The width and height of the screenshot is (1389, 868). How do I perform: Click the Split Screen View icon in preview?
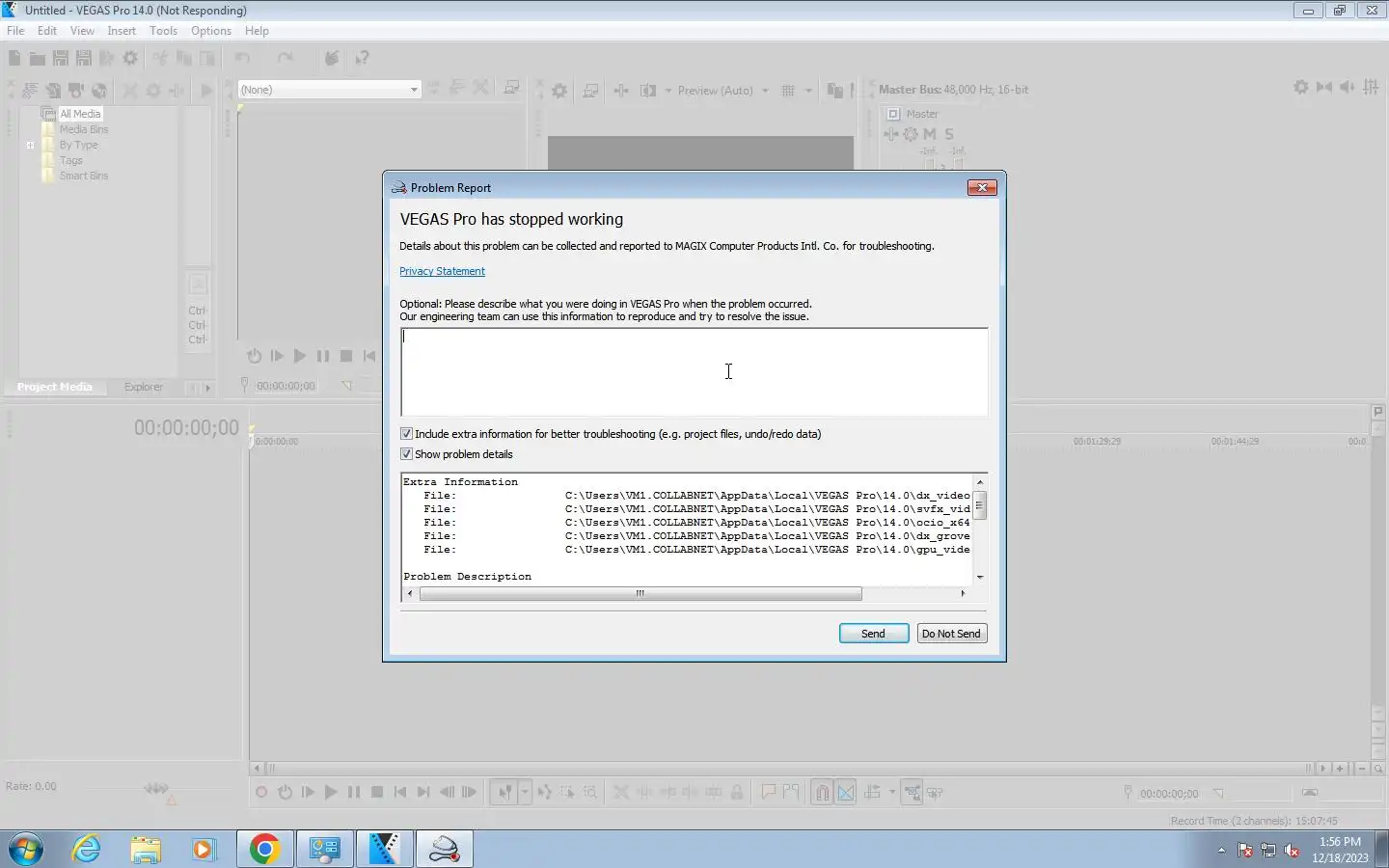[648, 90]
